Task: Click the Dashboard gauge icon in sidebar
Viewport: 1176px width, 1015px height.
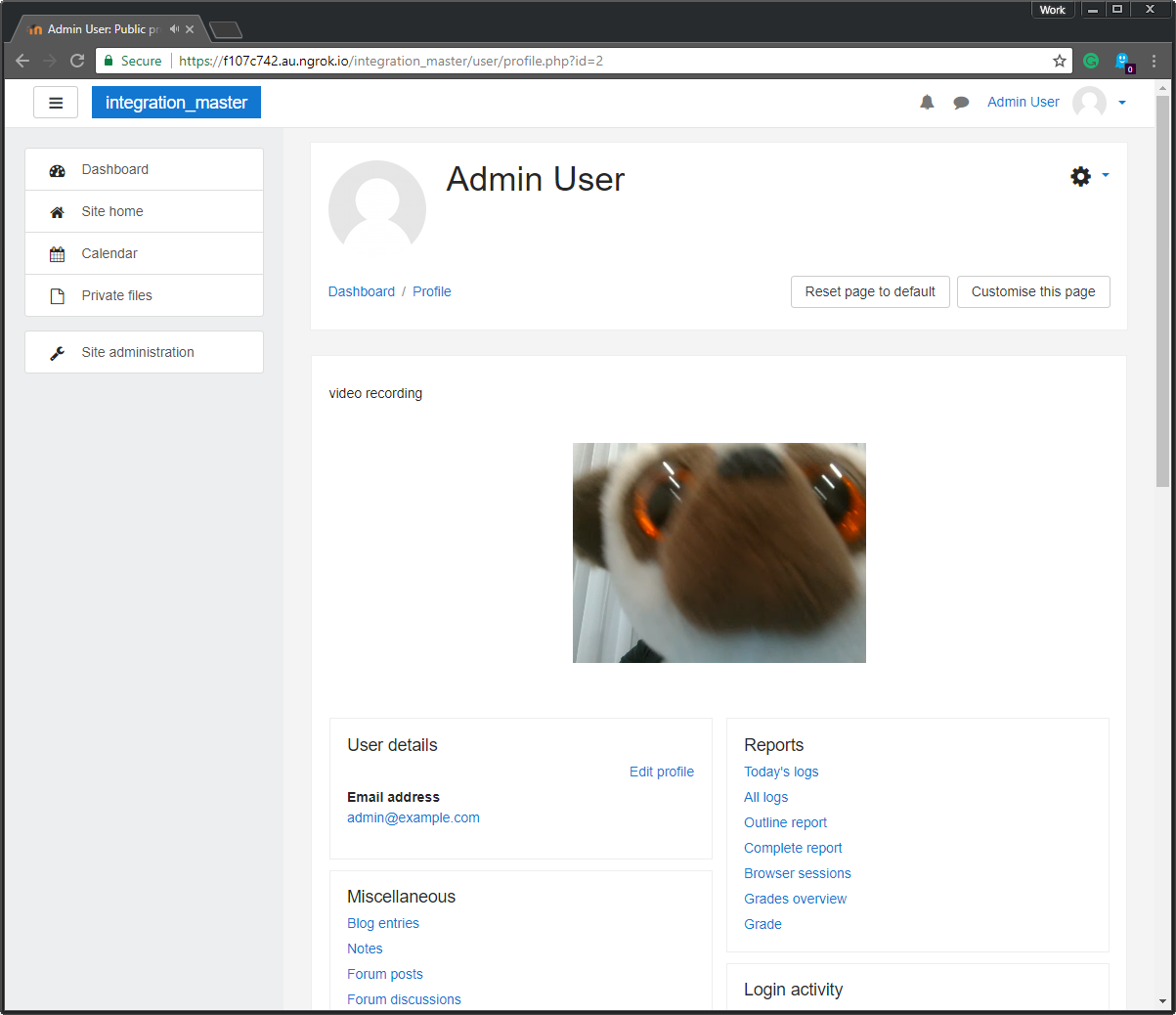Action: coord(58,170)
